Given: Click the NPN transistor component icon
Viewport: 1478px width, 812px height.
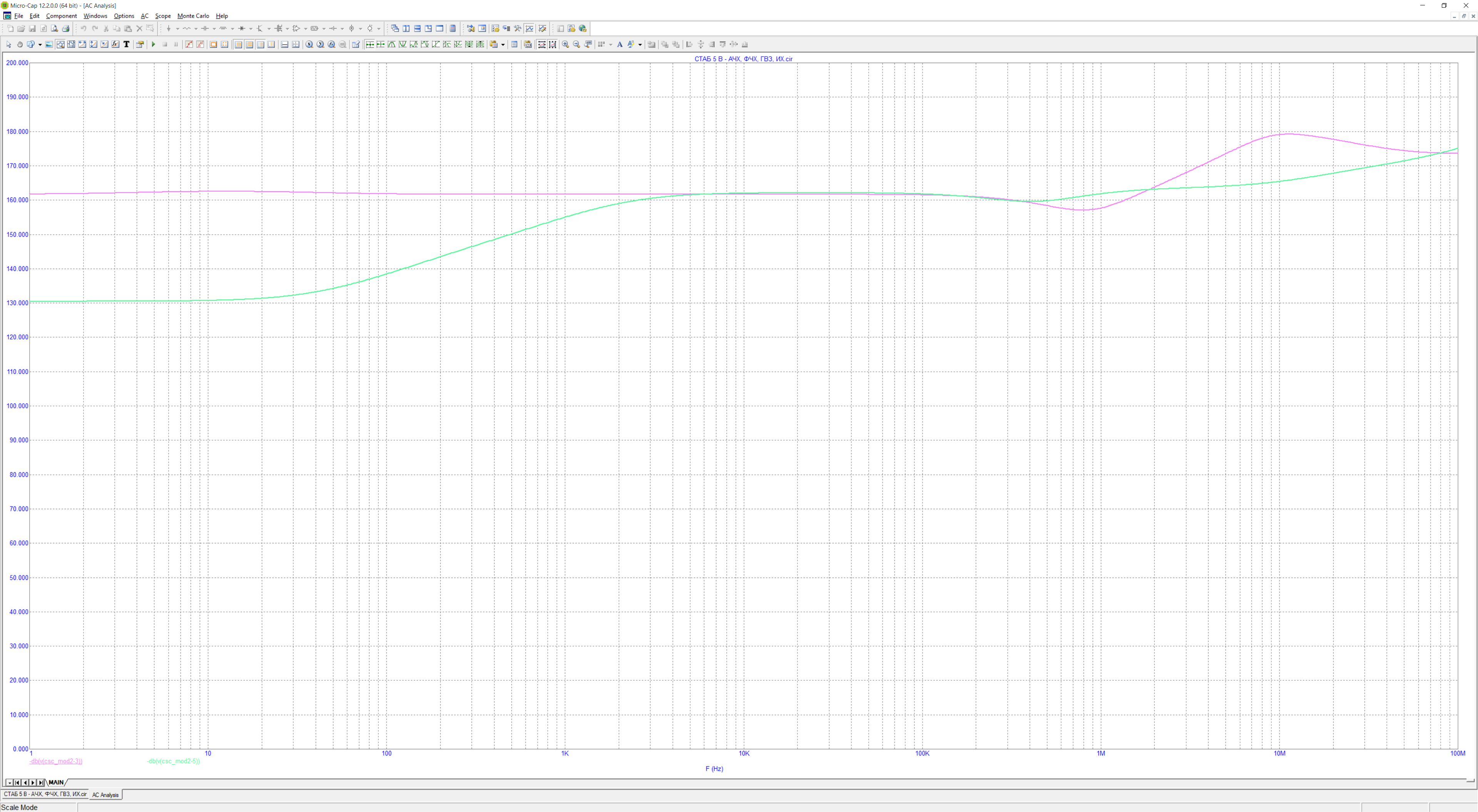Looking at the screenshot, I should pos(260,28).
